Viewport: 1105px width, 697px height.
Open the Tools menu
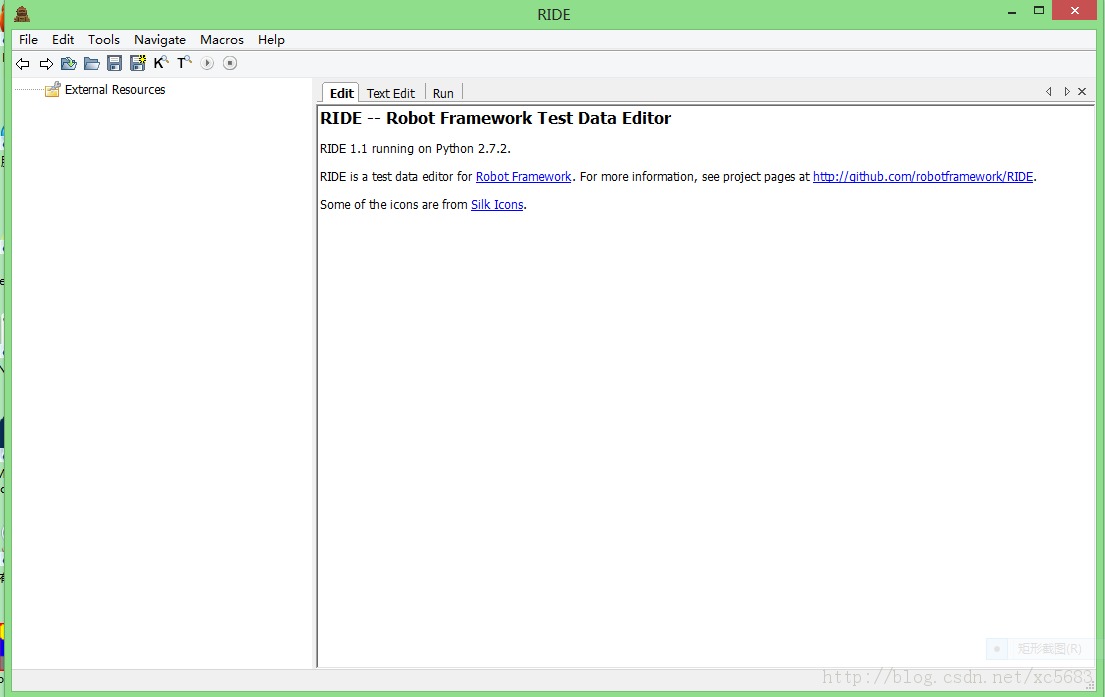click(103, 40)
